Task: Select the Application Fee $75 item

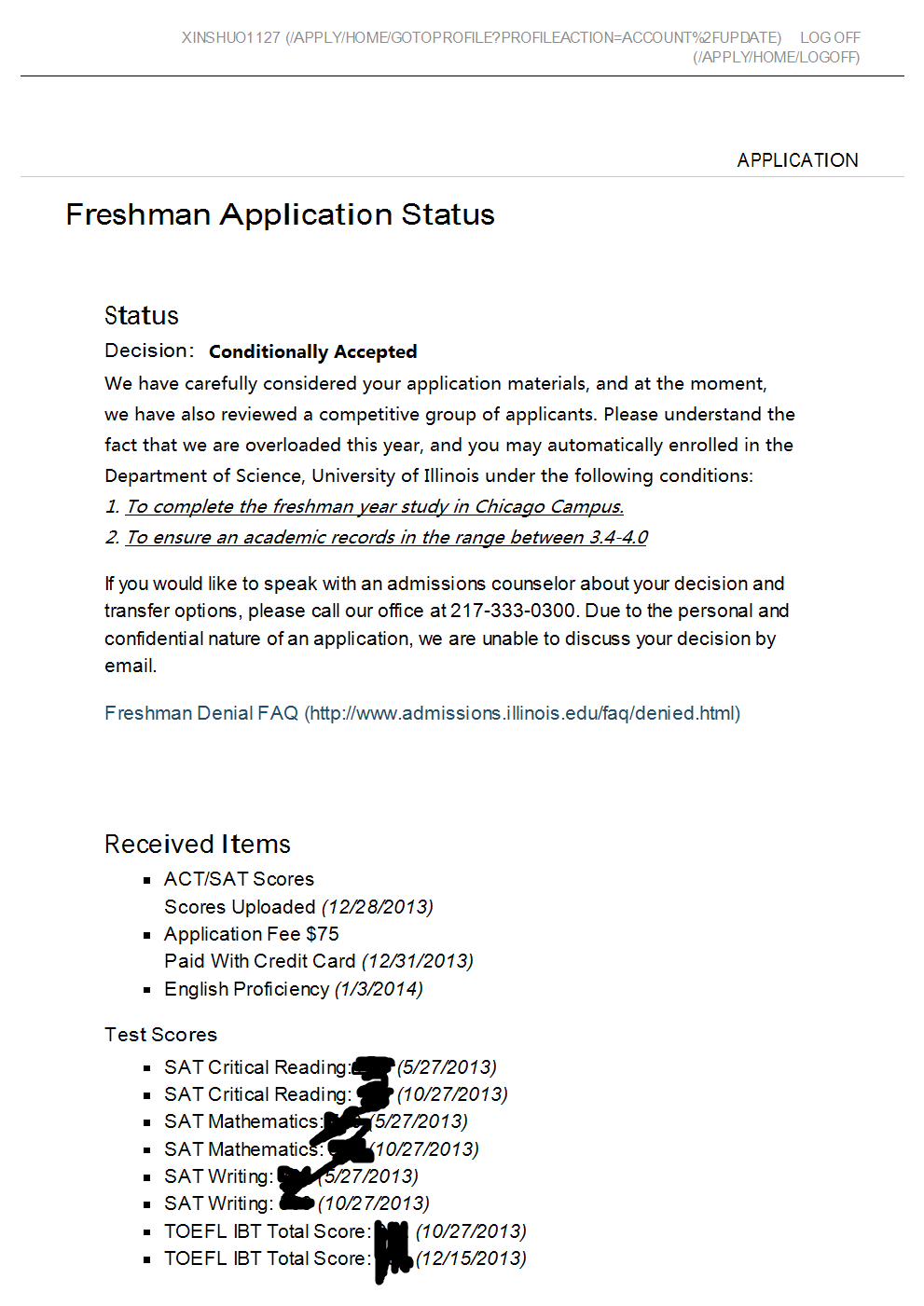Action: (x=252, y=934)
